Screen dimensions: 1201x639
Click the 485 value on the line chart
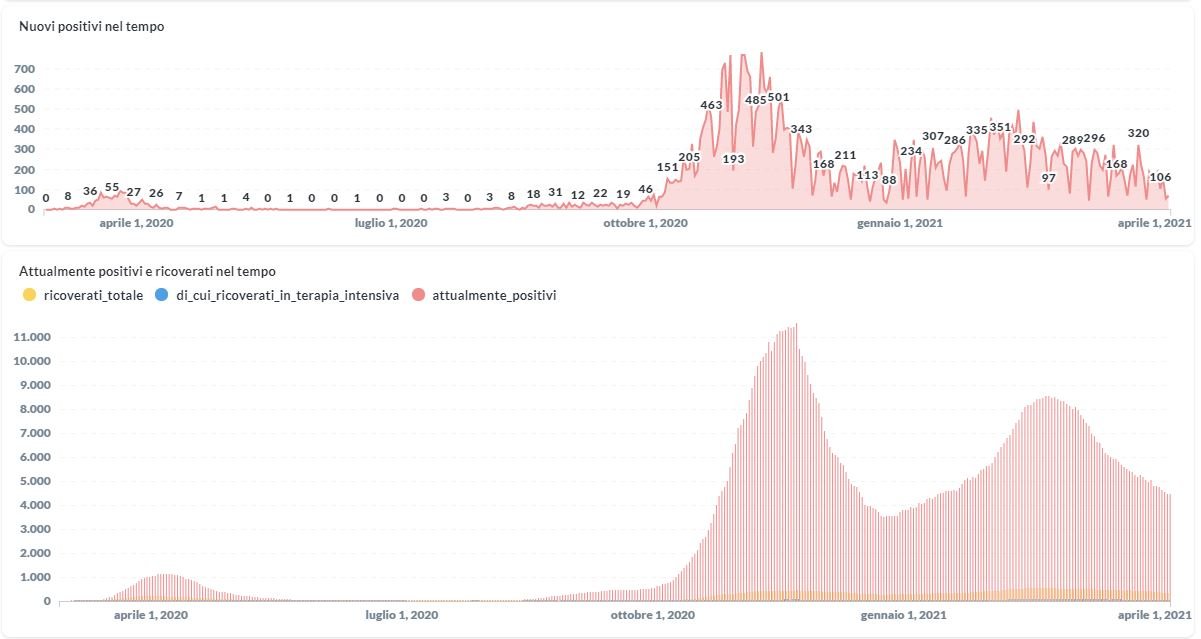[756, 100]
